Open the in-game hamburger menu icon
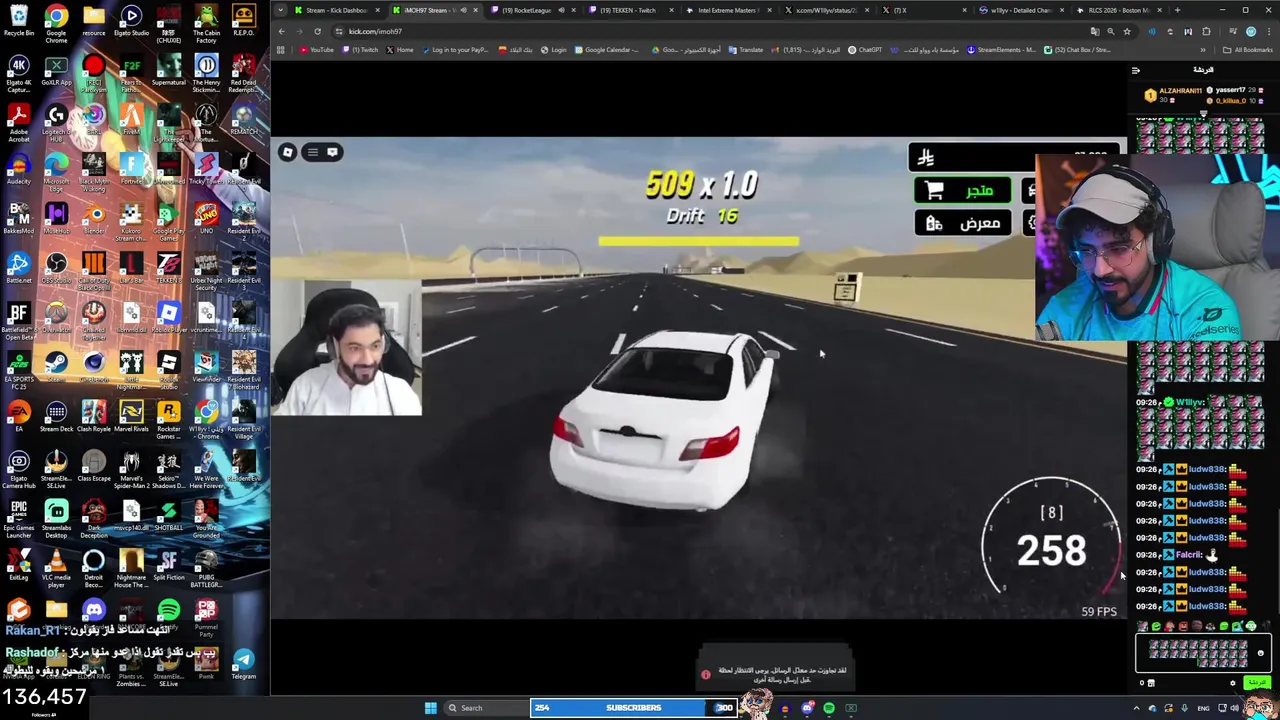 312,152
